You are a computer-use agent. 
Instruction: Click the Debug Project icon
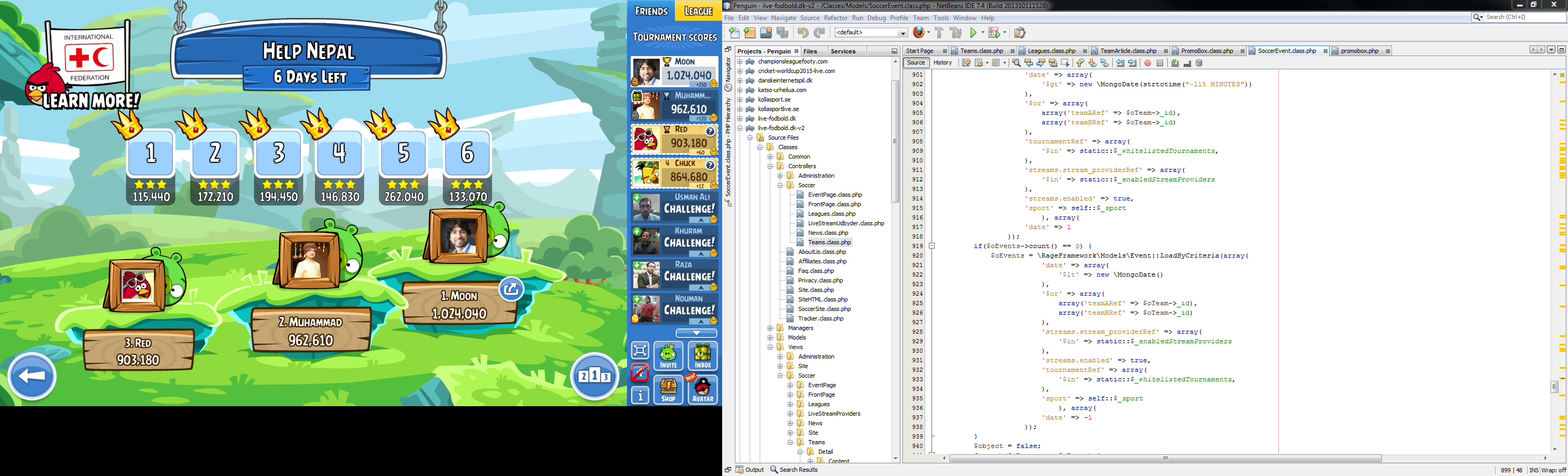(994, 33)
